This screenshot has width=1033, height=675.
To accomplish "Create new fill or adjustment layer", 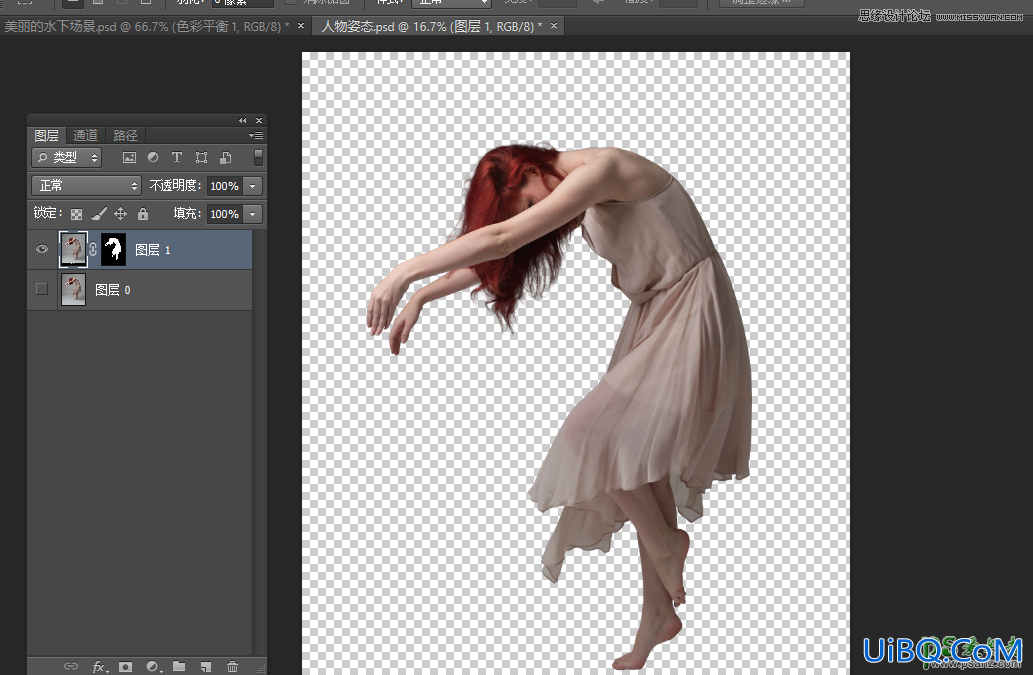I will [x=153, y=666].
